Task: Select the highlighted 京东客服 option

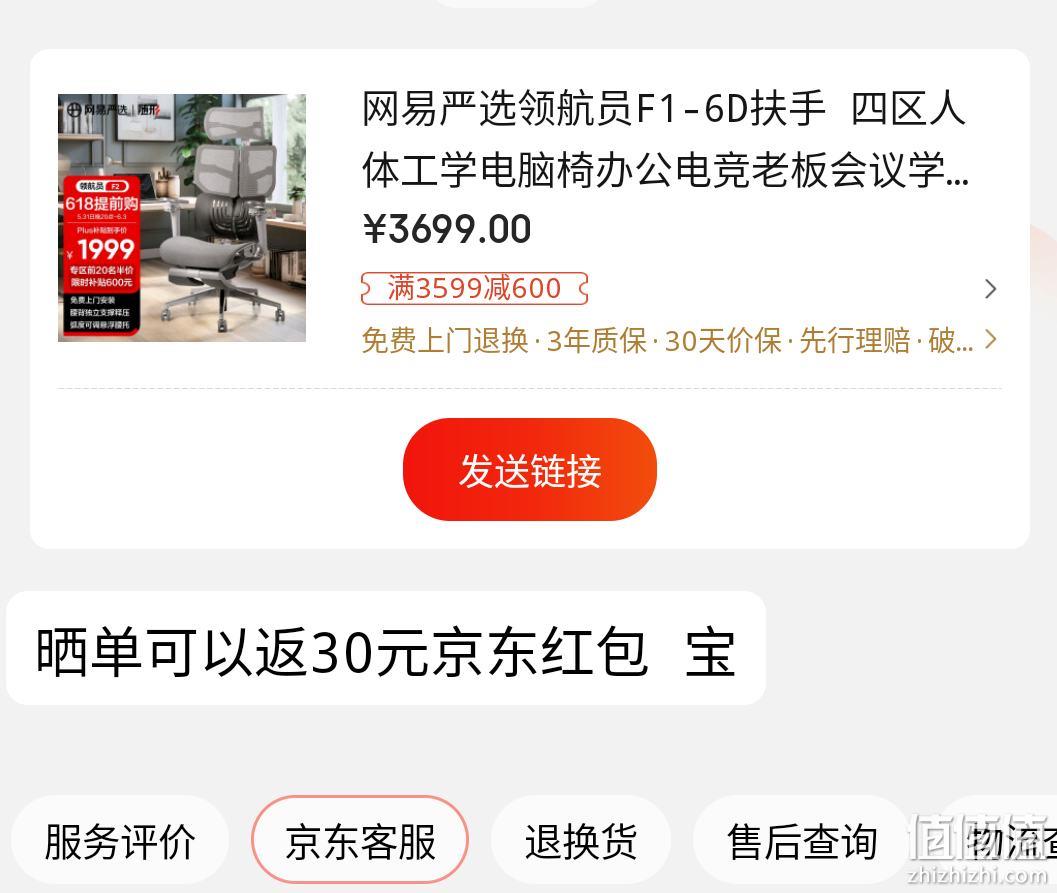Action: pos(360,840)
